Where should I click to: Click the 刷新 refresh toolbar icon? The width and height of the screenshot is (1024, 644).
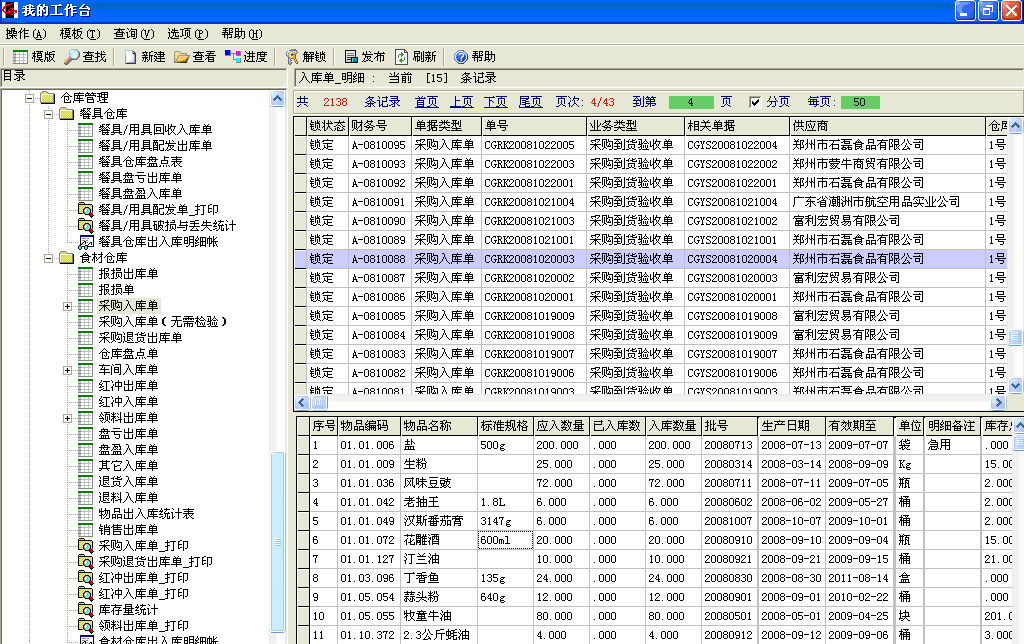401,57
